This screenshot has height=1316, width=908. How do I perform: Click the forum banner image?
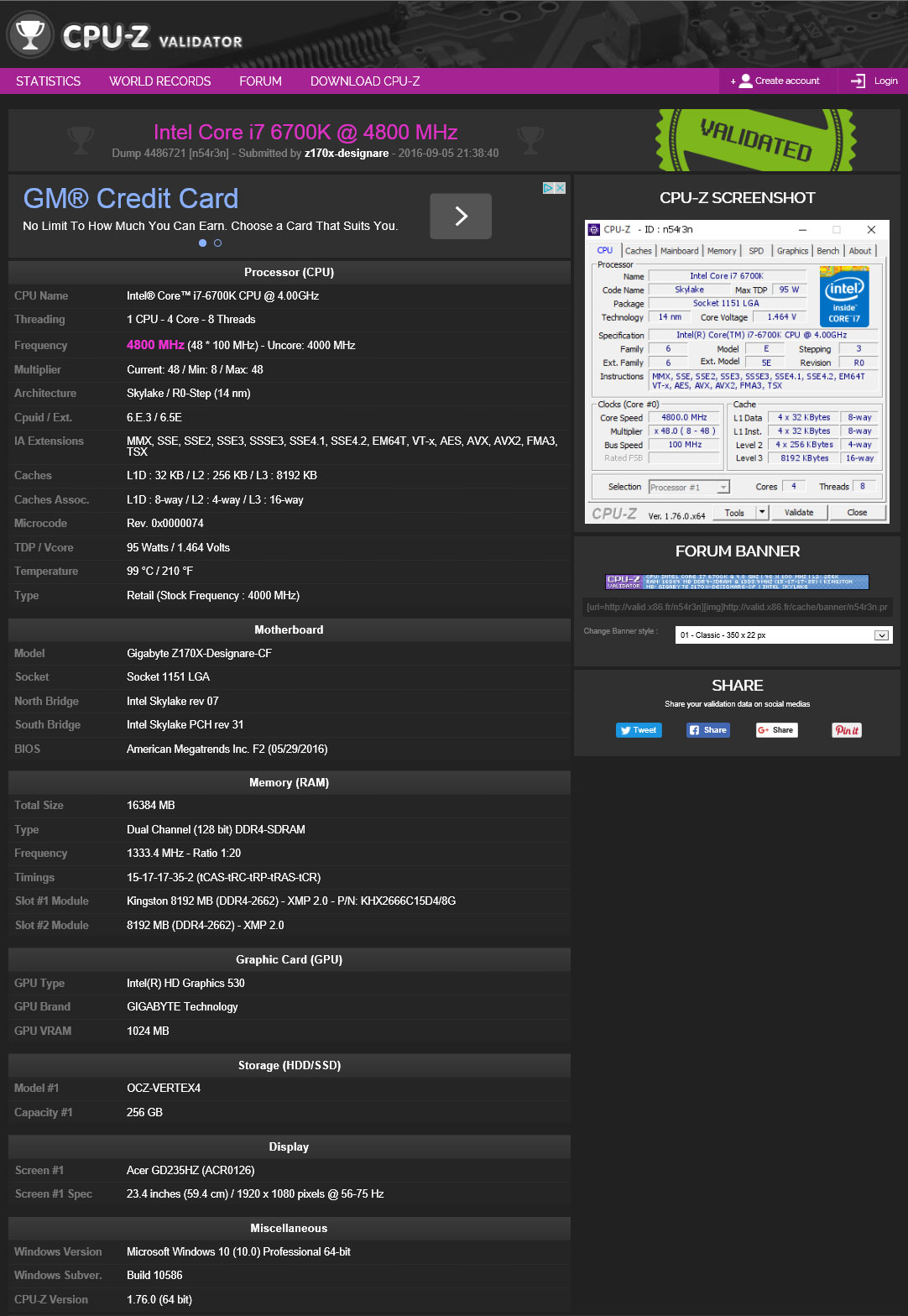[737, 582]
